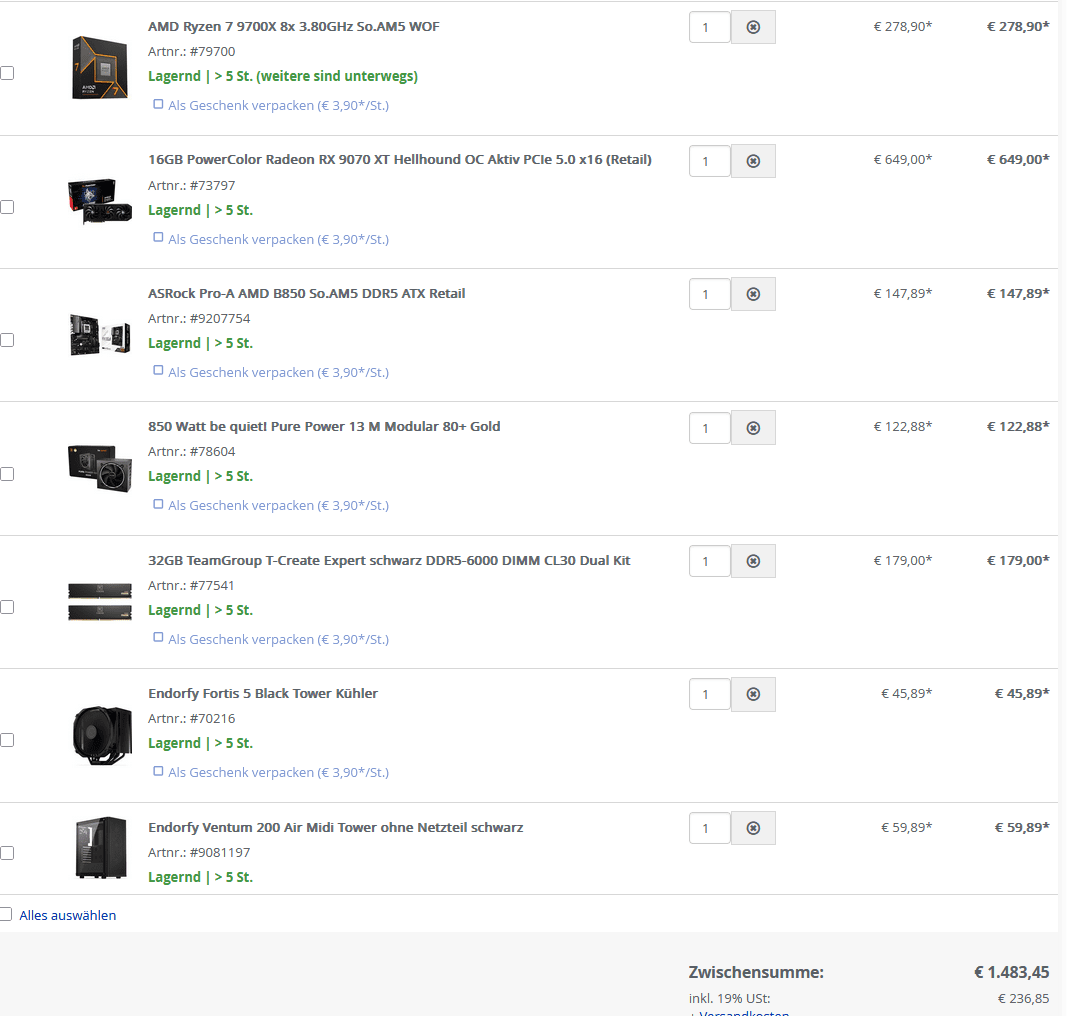Viewport: 1067px width, 1016px height.
Task: Click the Zwischensumme amount € 1.483,45
Action: [x=1012, y=972]
